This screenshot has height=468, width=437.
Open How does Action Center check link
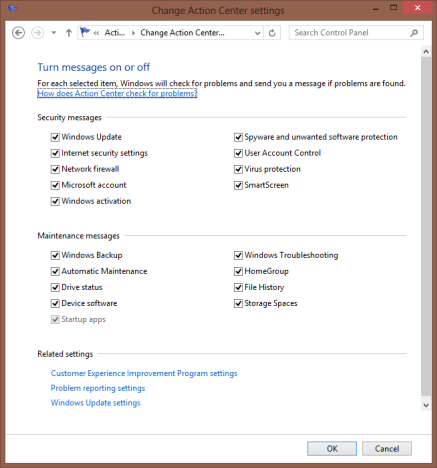117,94
